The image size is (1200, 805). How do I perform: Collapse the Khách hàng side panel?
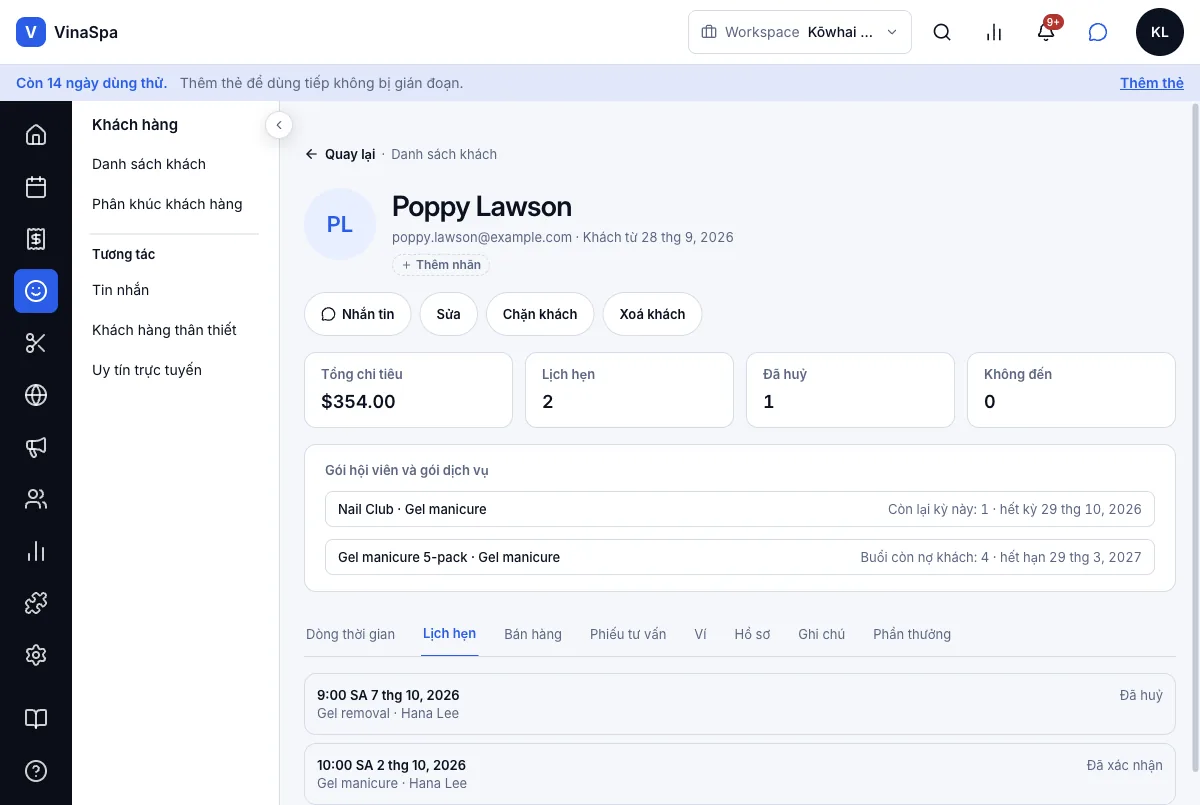tap(279, 125)
